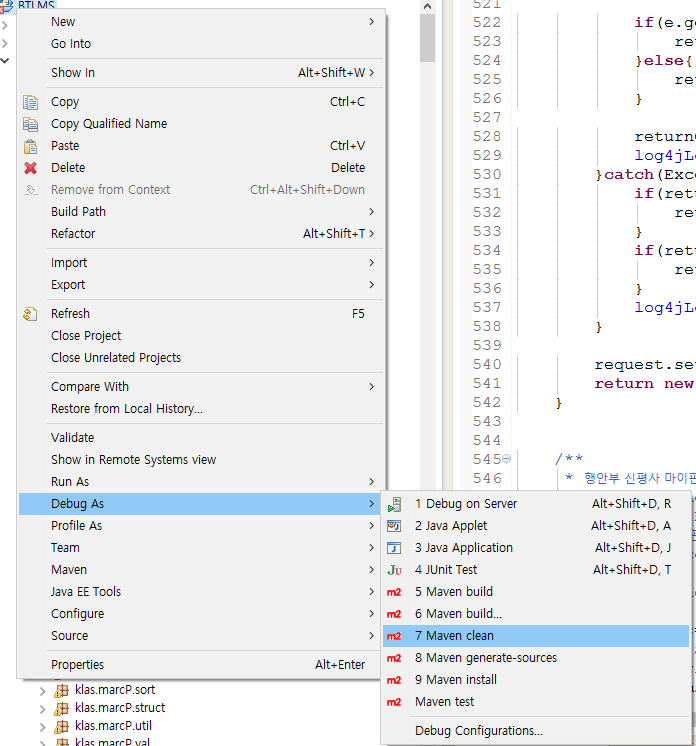Image resolution: width=696 pixels, height=746 pixels.
Task: Click the 'catch' keyword on line 530
Action: 628,175
